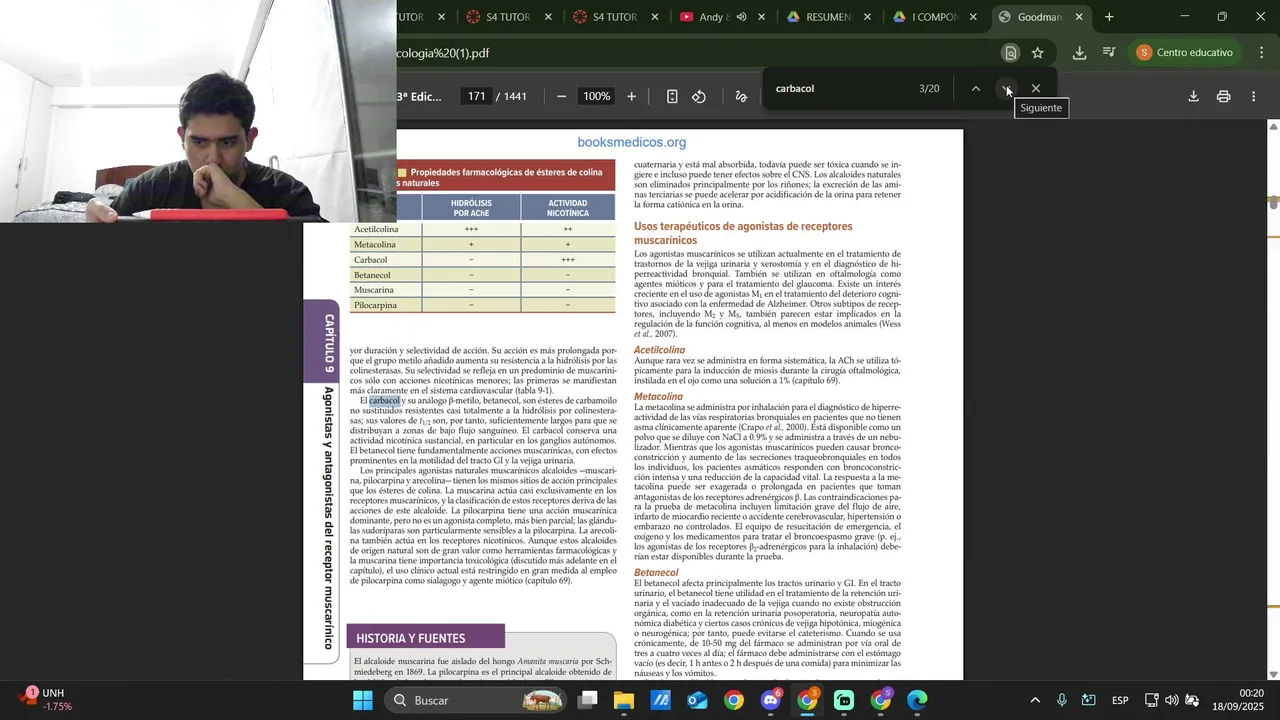Zoom out the PDF
Screen dimensions: 1280x720
click(561, 97)
